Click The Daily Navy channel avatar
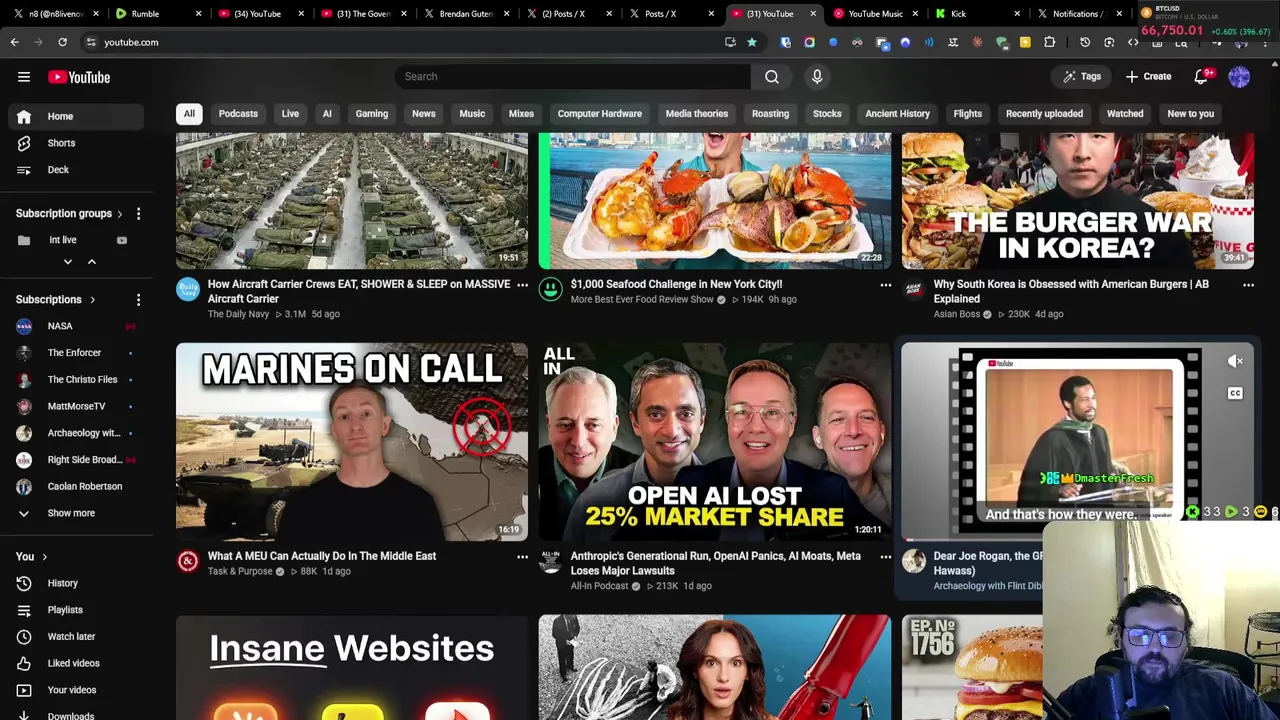1280x720 pixels. 187,290
